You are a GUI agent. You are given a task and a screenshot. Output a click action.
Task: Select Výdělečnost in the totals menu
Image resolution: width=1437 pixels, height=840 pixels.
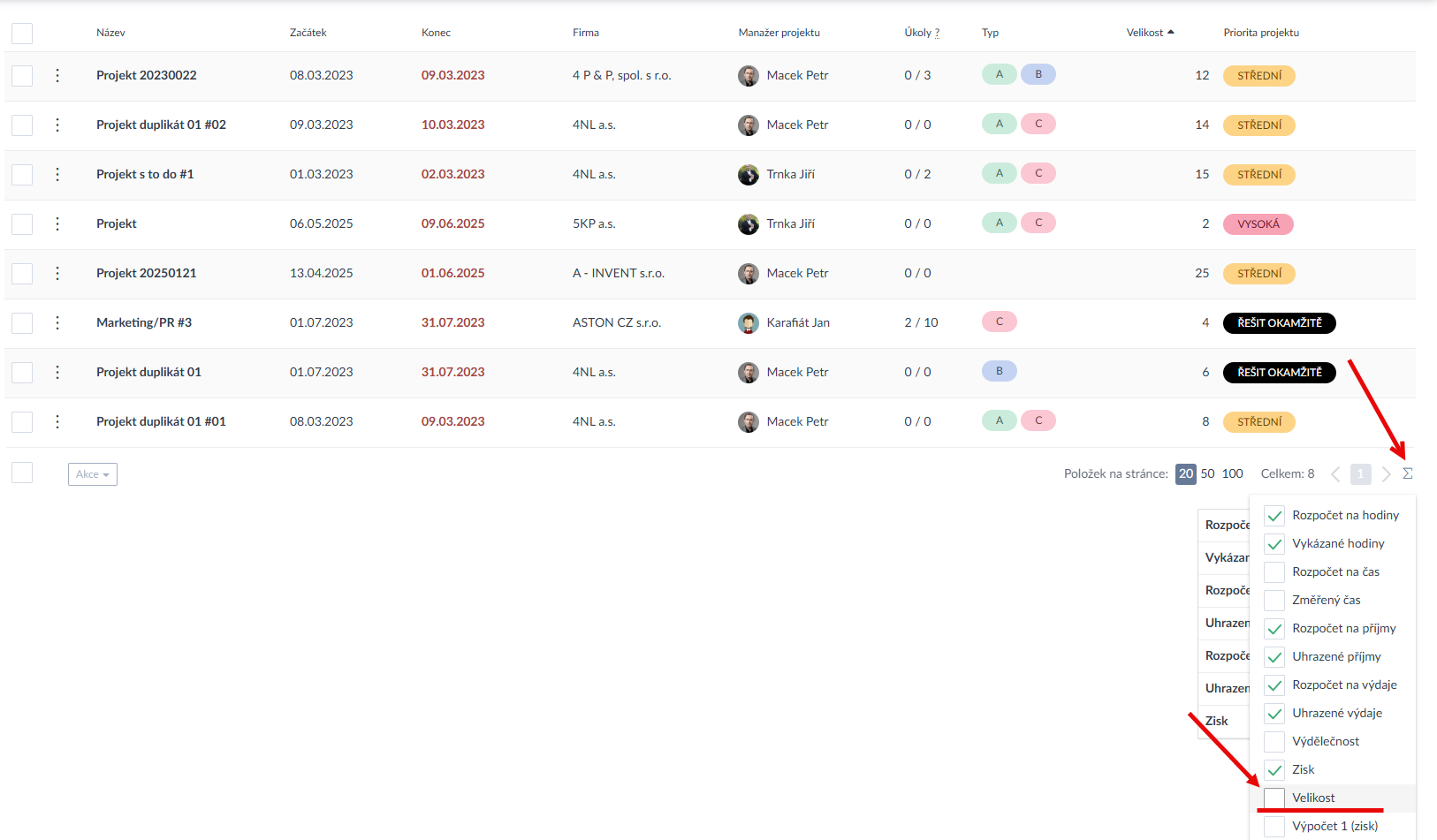[1274, 741]
